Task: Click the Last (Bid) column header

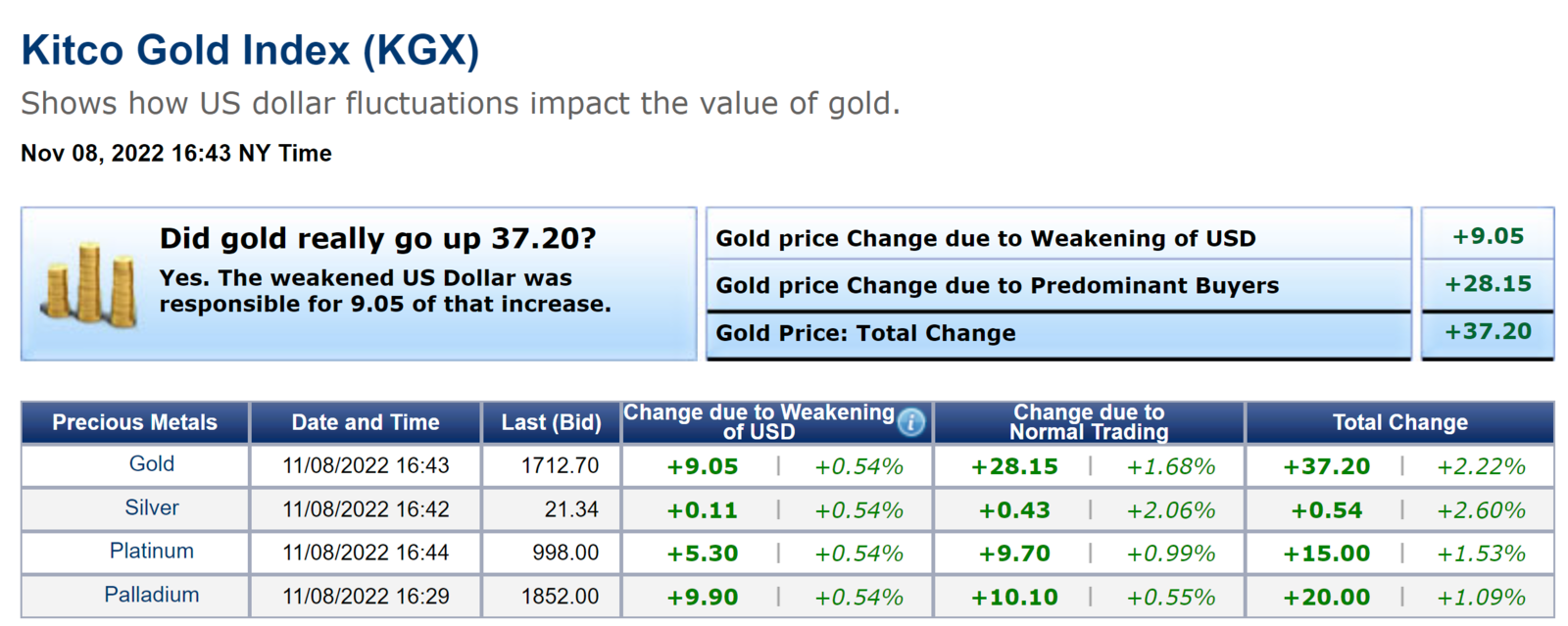Action: point(551,422)
